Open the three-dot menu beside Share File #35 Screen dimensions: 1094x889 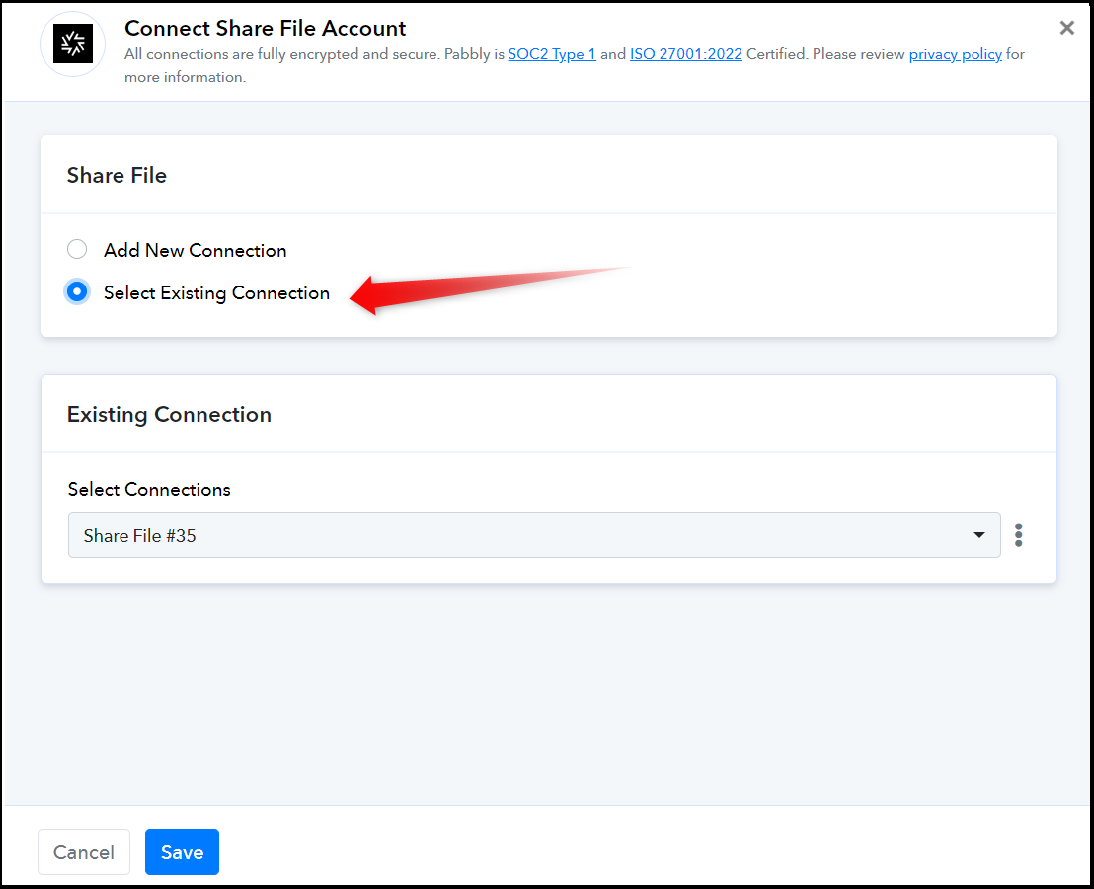pyautogui.click(x=1019, y=535)
